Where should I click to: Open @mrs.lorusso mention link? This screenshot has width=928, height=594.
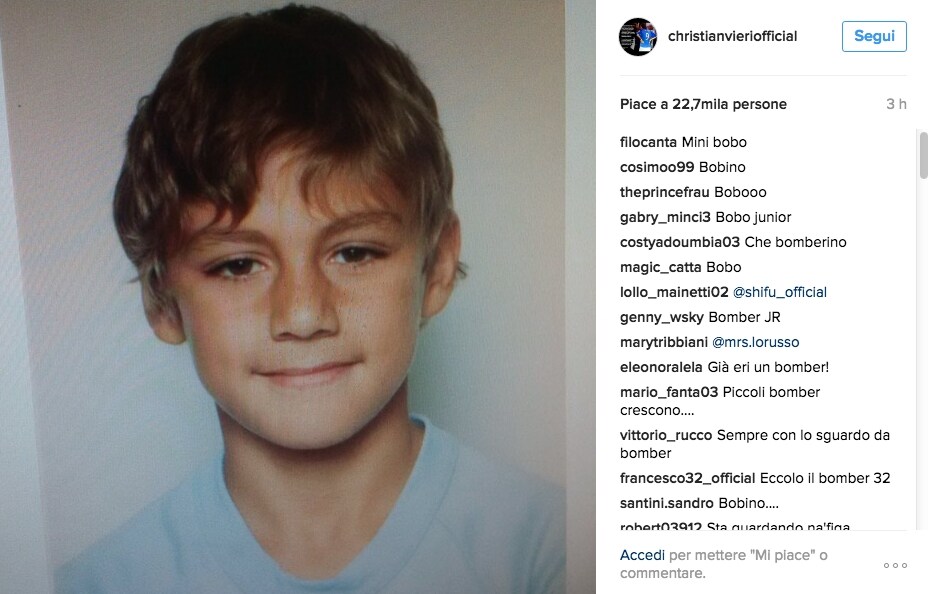coord(755,342)
